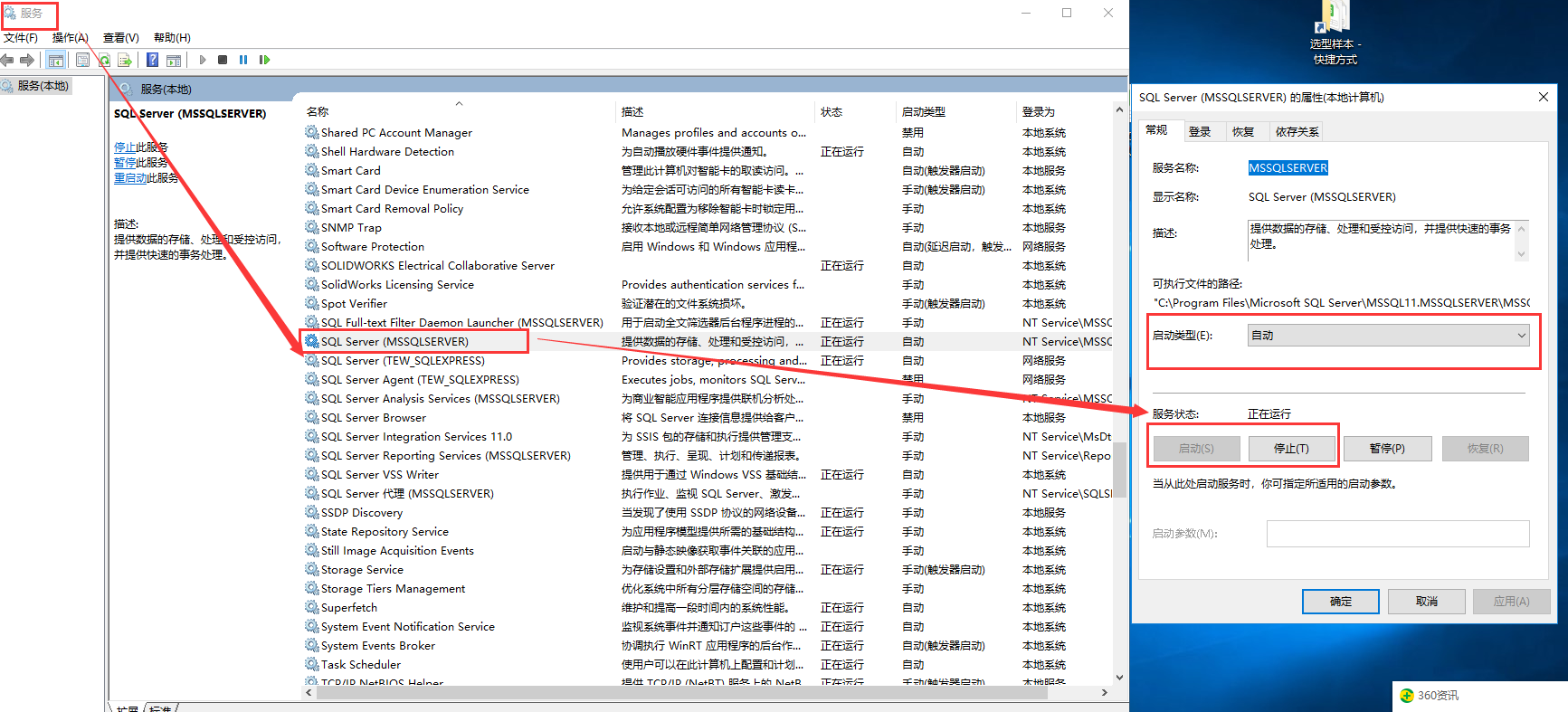Image resolution: width=1568 pixels, height=712 pixels.
Task: Open the 360资讯 tray popup icon
Action: pos(1407,696)
